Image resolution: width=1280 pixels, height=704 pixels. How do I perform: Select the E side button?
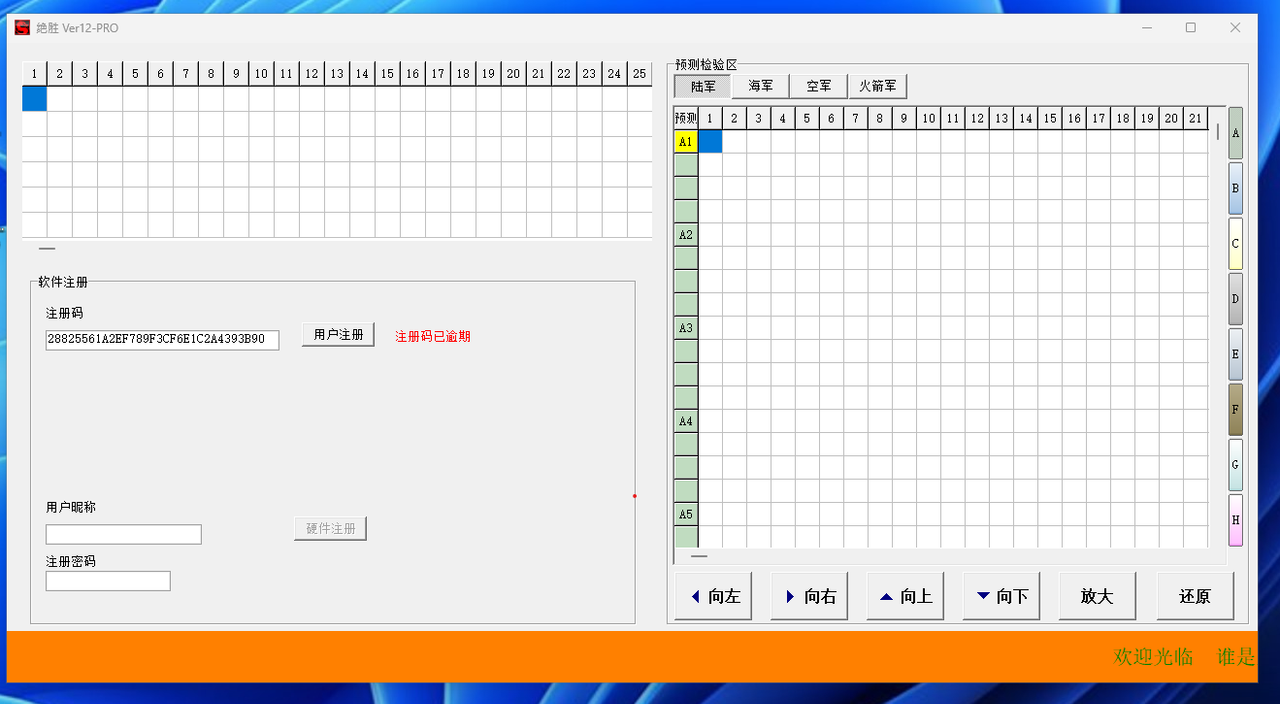(1236, 354)
